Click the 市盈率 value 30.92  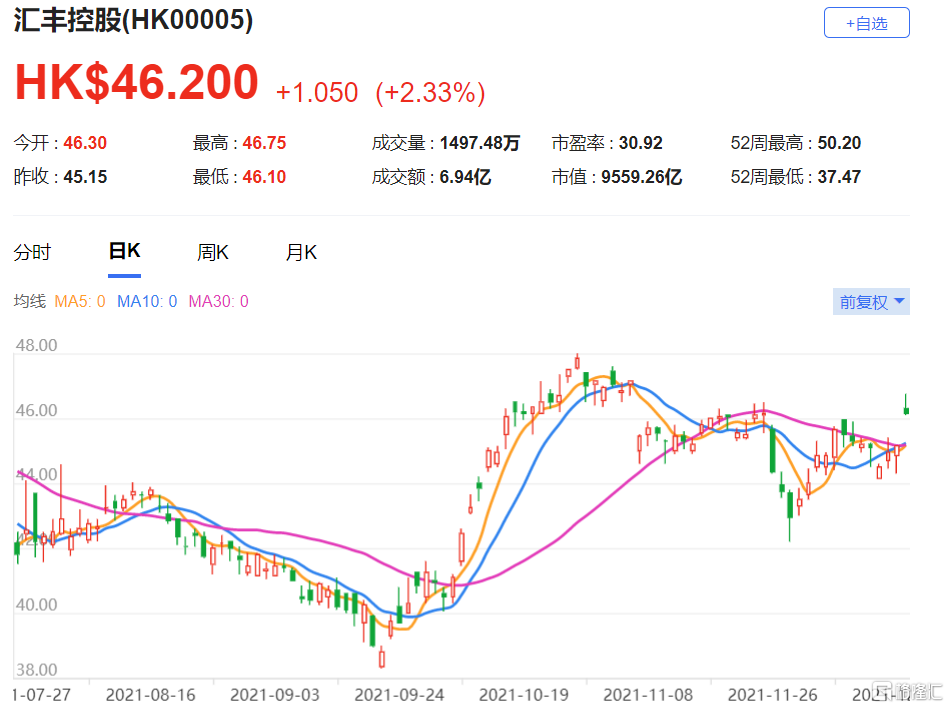click(641, 143)
